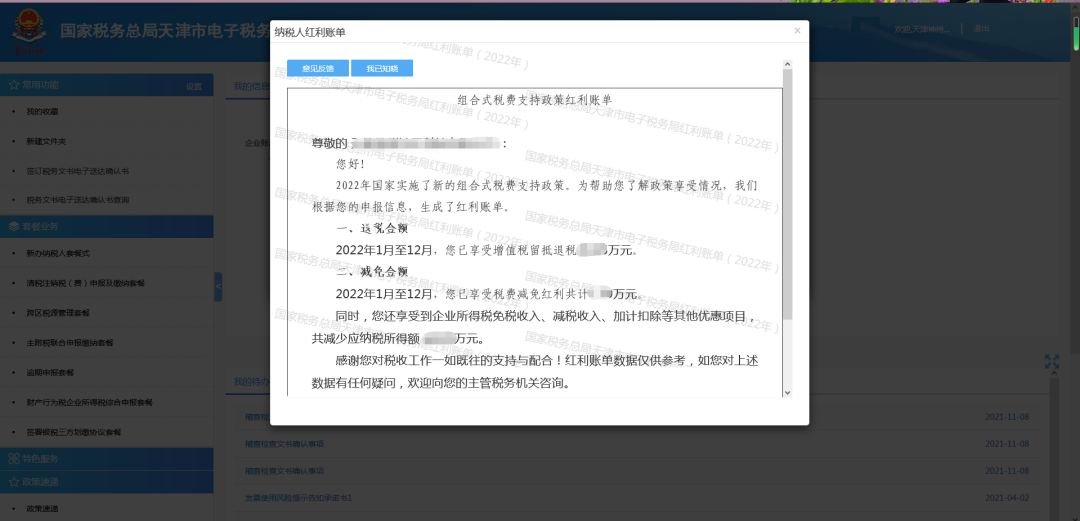Image resolution: width=1080 pixels, height=521 pixels.
Task: Click the dialog scrollbar up arrow
Action: pyautogui.click(x=787, y=66)
